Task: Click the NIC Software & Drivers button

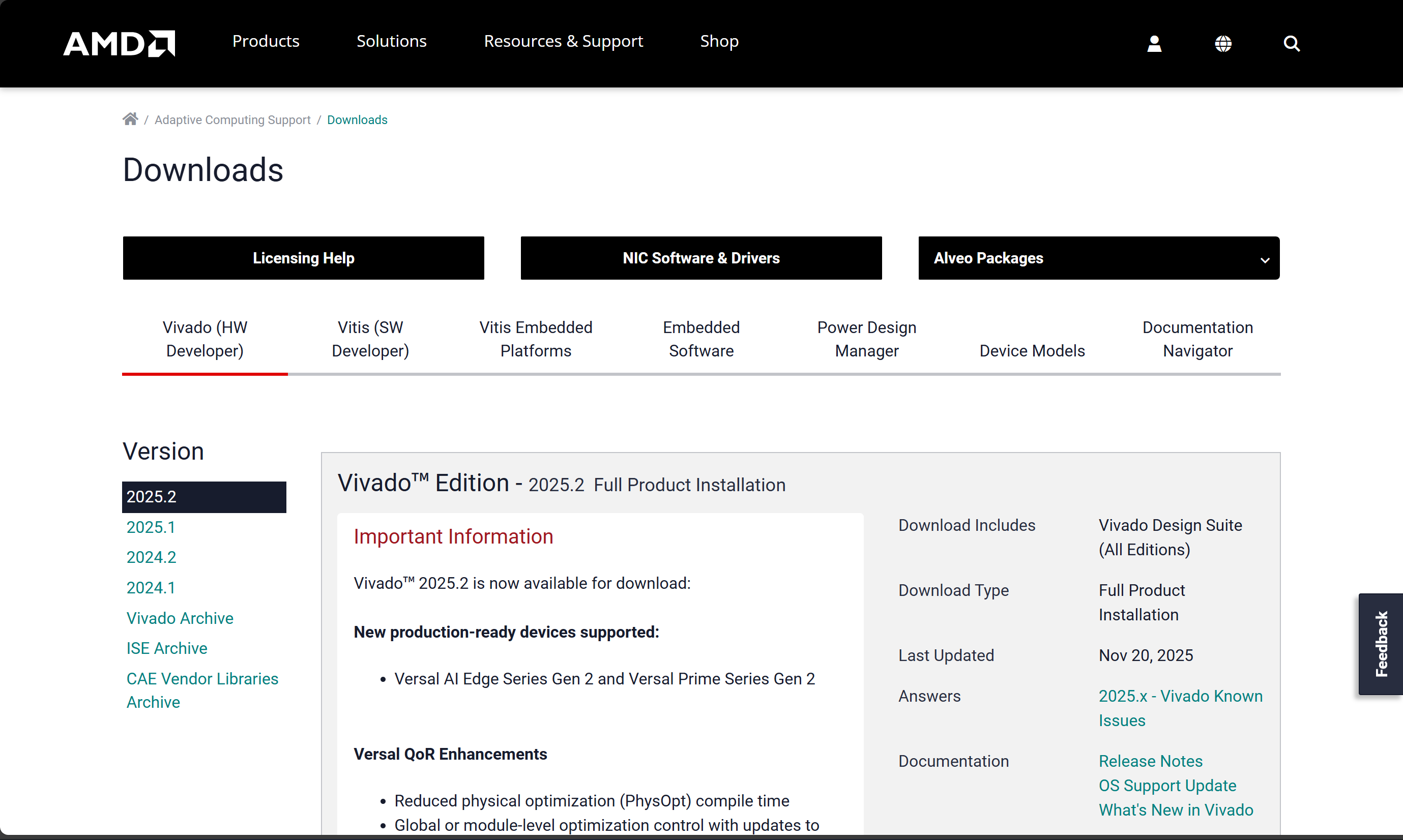Action: [x=701, y=258]
